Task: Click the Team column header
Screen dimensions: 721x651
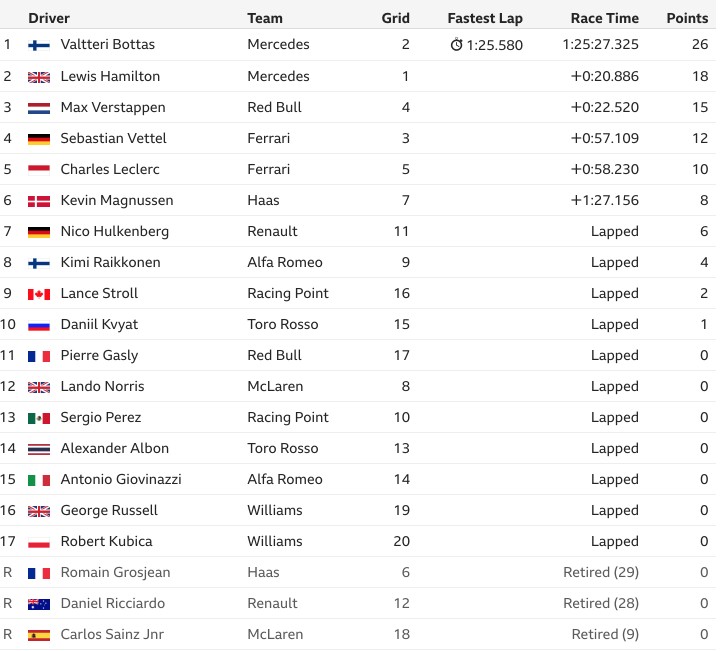Action: [x=265, y=18]
